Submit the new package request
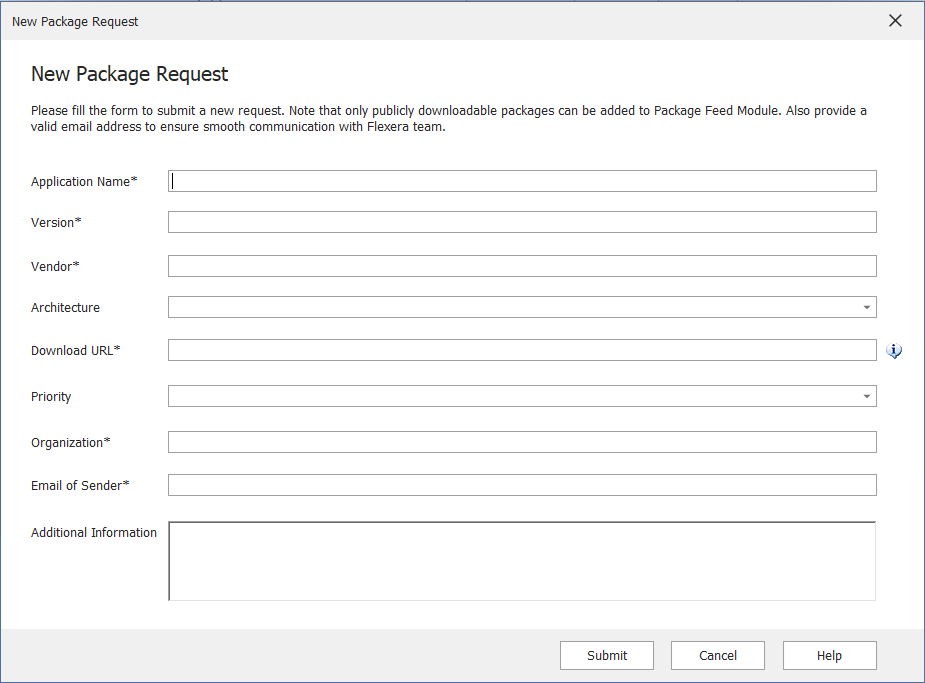925x683 pixels. [x=606, y=655]
